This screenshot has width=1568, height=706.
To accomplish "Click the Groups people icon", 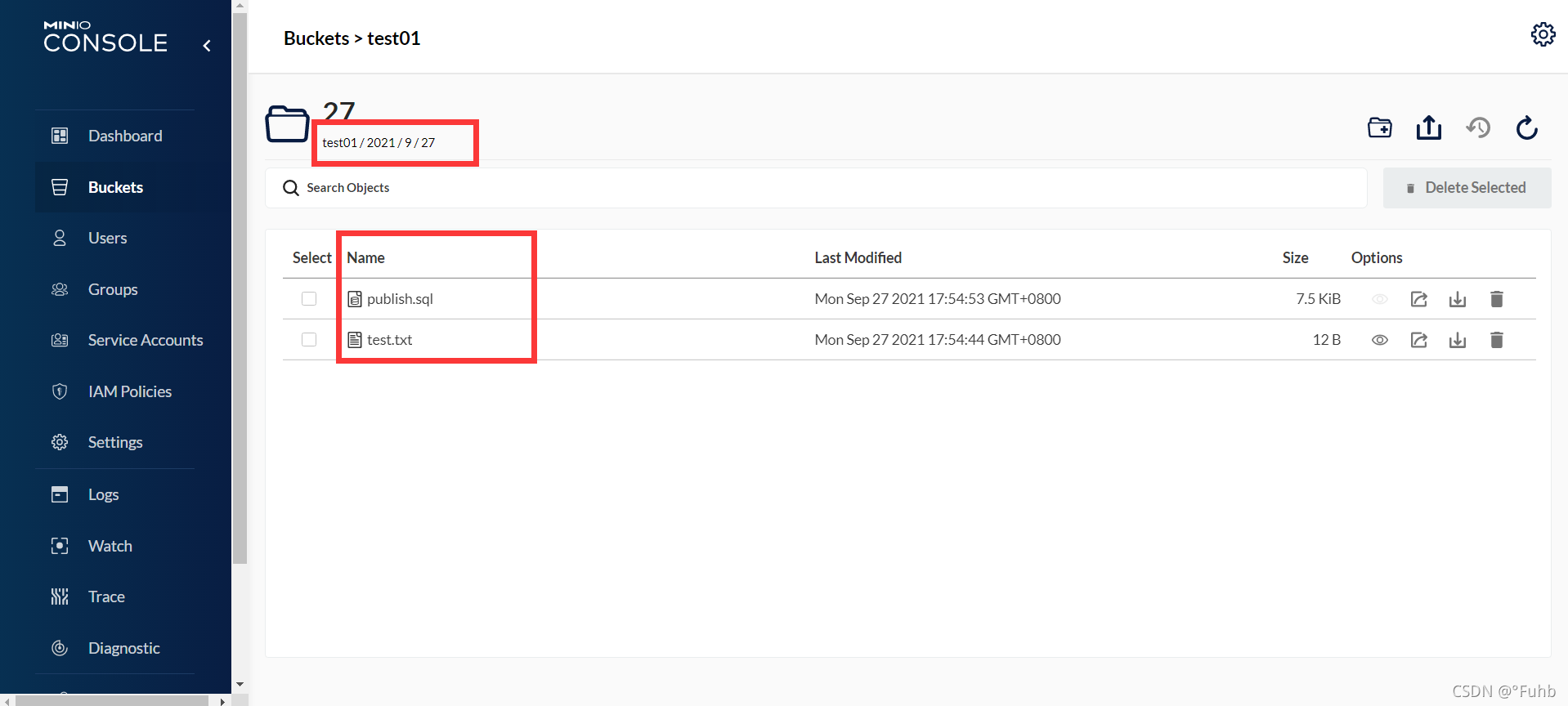I will (60, 289).
